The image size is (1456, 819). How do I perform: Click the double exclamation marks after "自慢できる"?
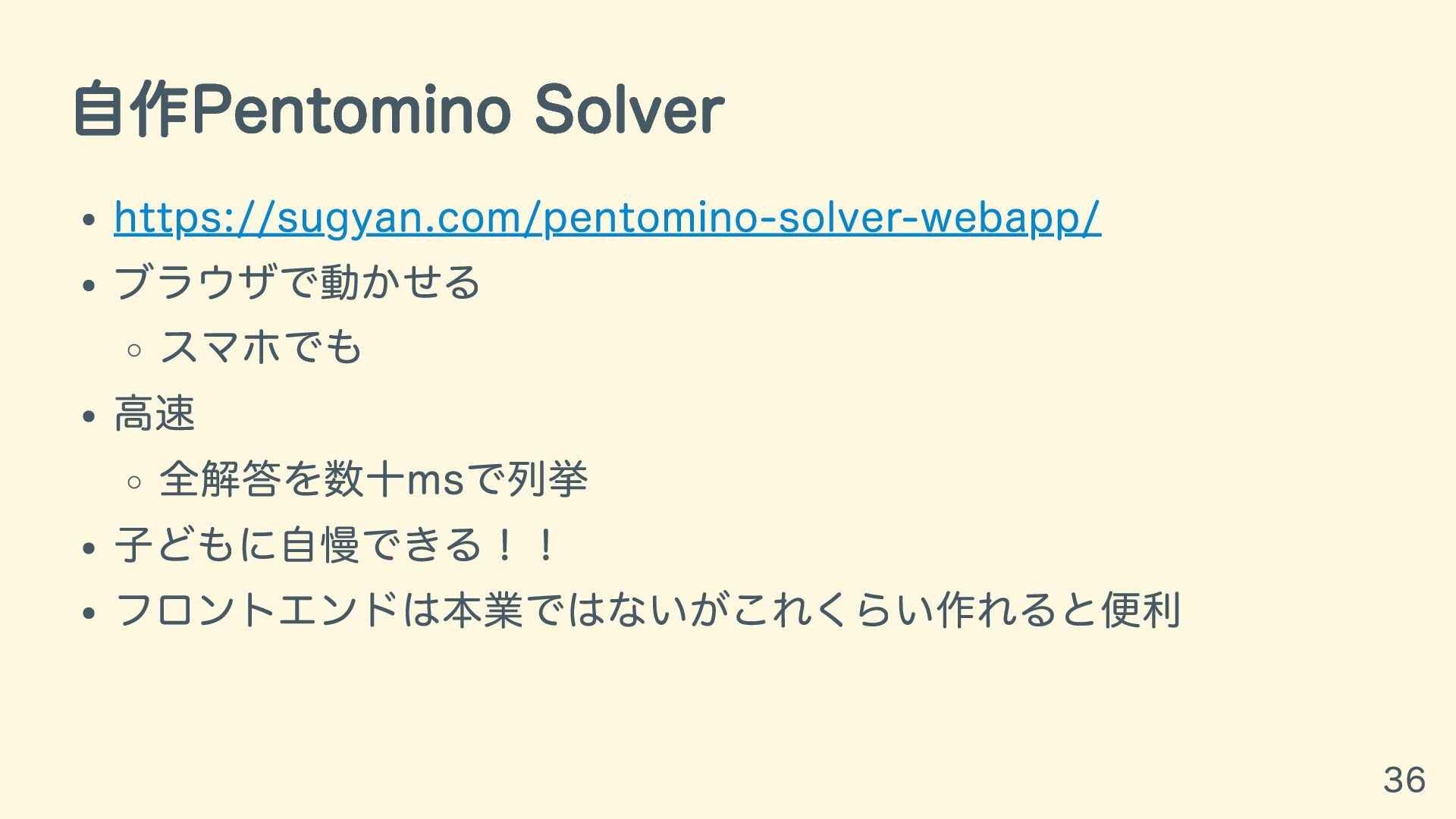point(525,545)
